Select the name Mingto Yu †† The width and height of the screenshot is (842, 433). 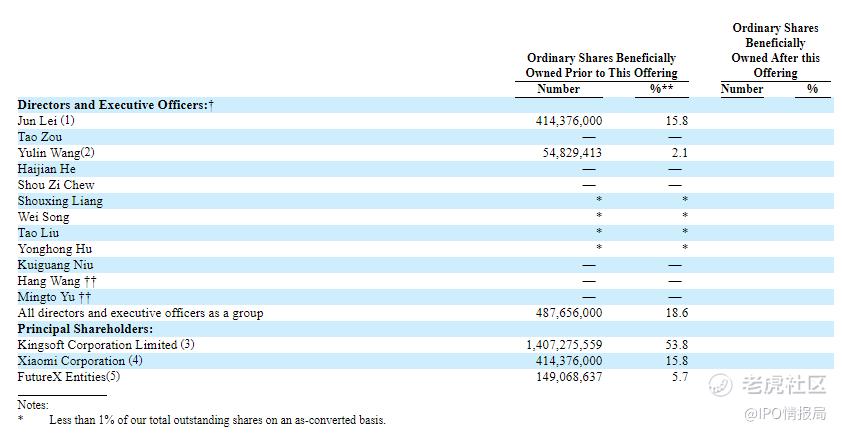pyautogui.click(x=54, y=297)
